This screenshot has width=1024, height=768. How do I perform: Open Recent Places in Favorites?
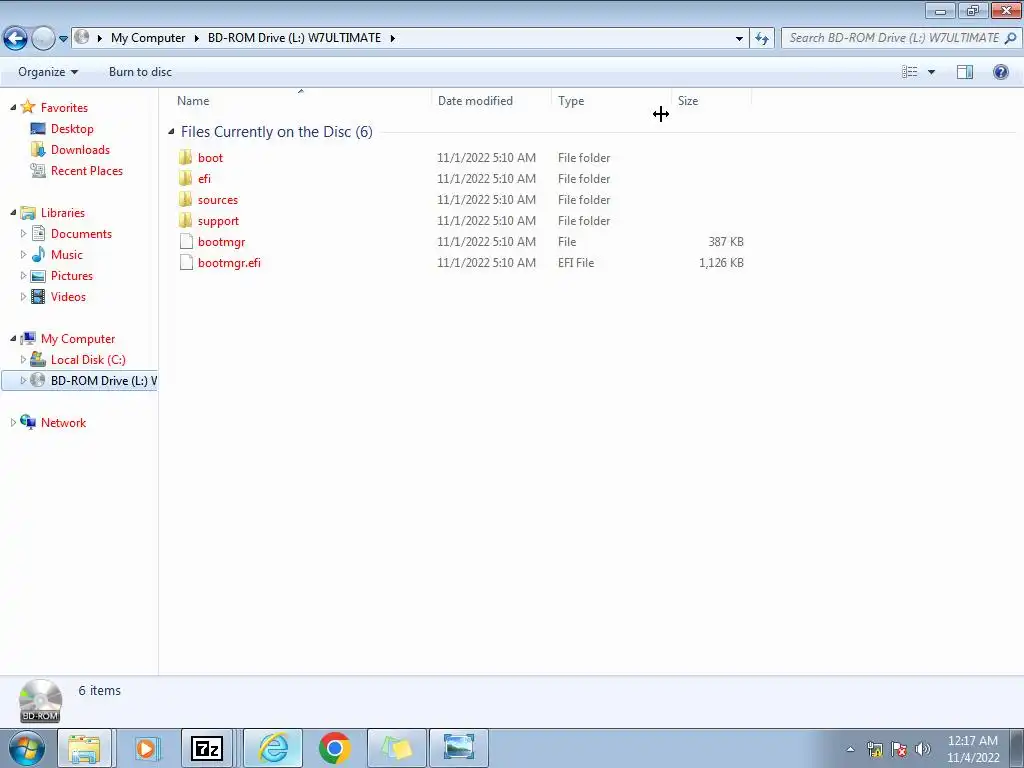tap(87, 170)
